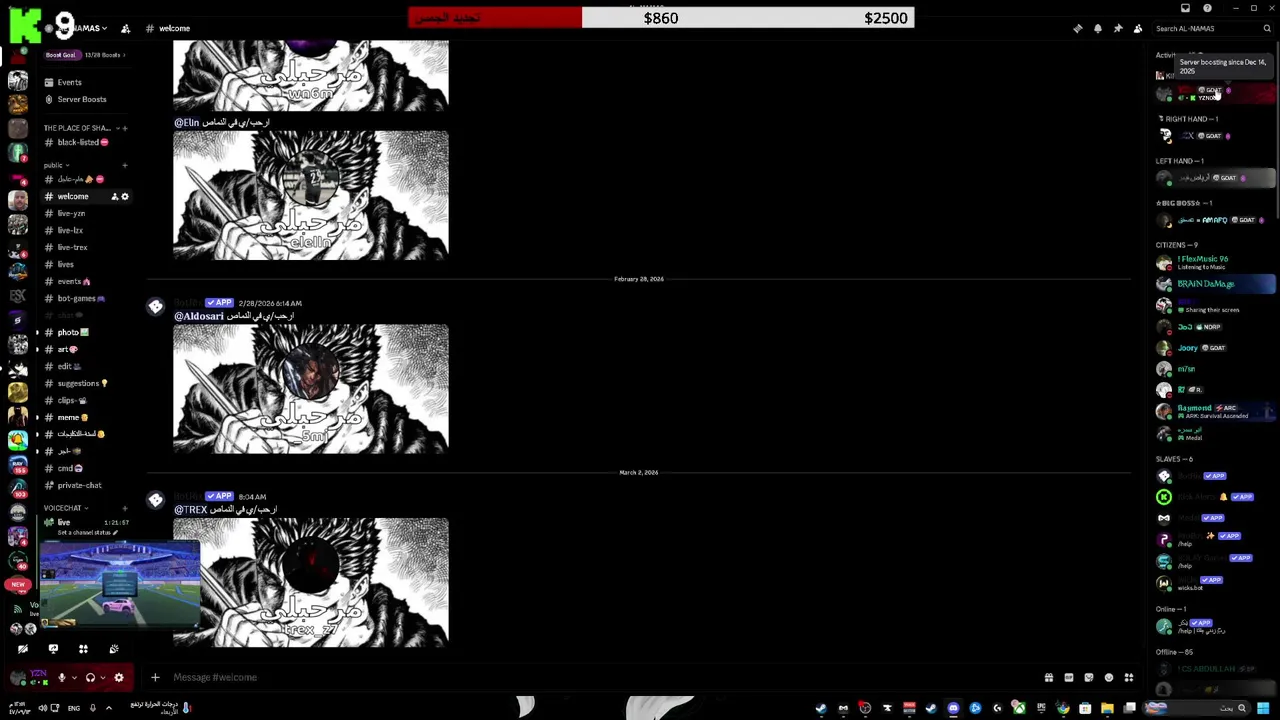
Task: Click the @Elin mention
Action: (x=187, y=122)
